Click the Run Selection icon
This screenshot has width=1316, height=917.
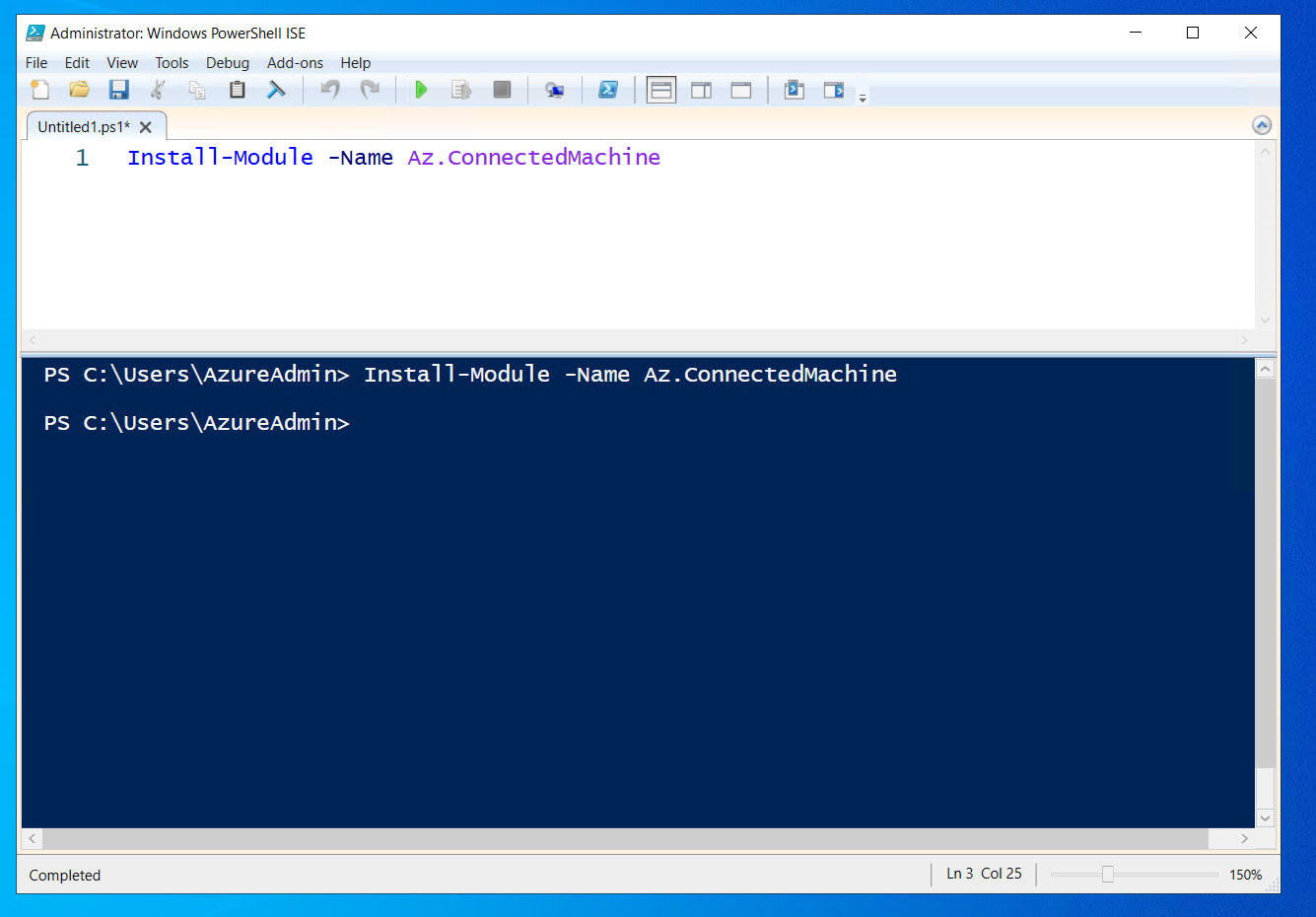pyautogui.click(x=461, y=90)
